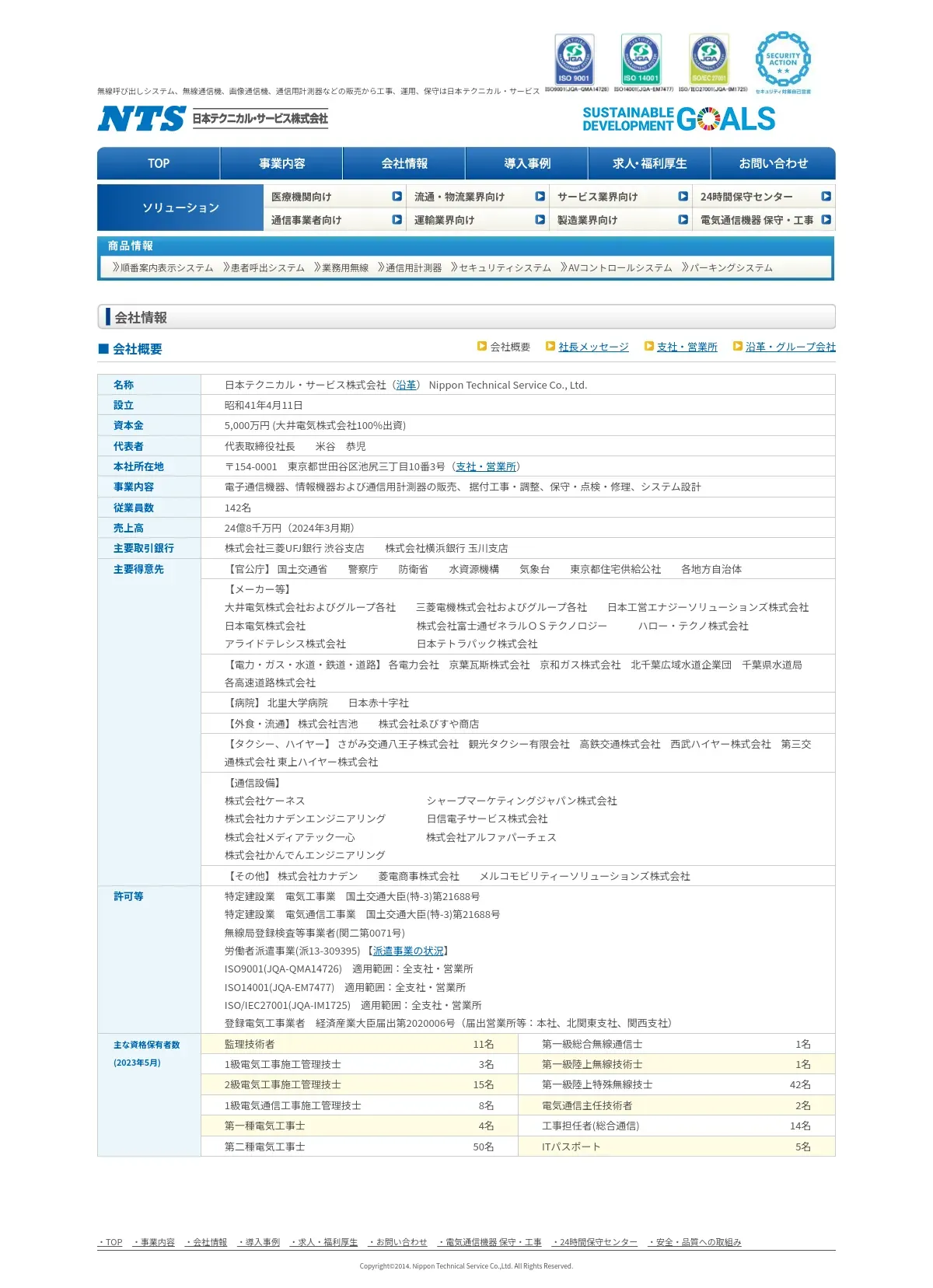Image resolution: width=933 pixels, height=1288 pixels.
Task: Open the 支社・営業所 link near section header
Action: point(687,347)
